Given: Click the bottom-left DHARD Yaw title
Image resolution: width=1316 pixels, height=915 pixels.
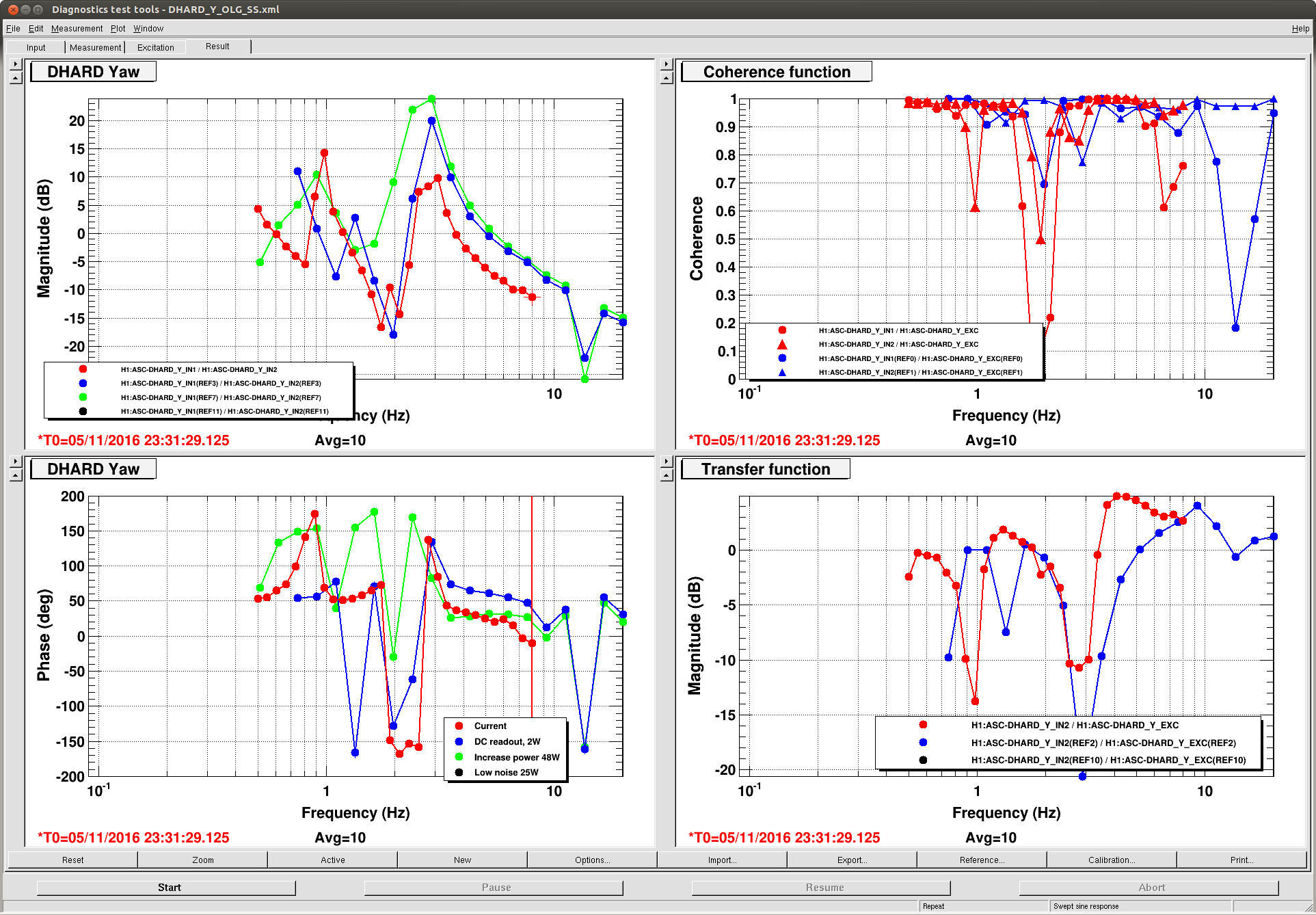Looking at the screenshot, I should 93,469.
